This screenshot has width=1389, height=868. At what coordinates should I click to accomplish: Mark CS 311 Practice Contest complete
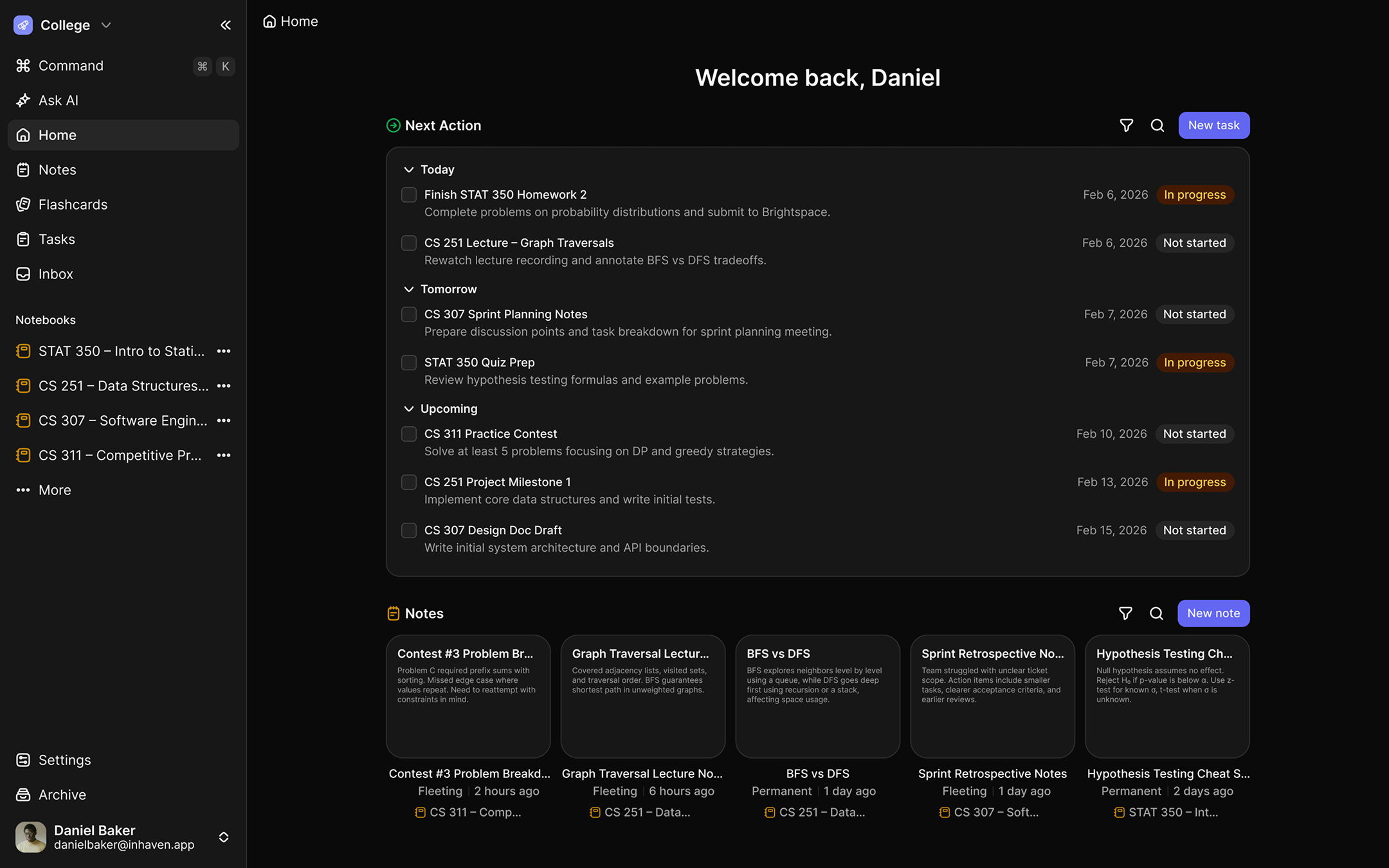(x=409, y=434)
